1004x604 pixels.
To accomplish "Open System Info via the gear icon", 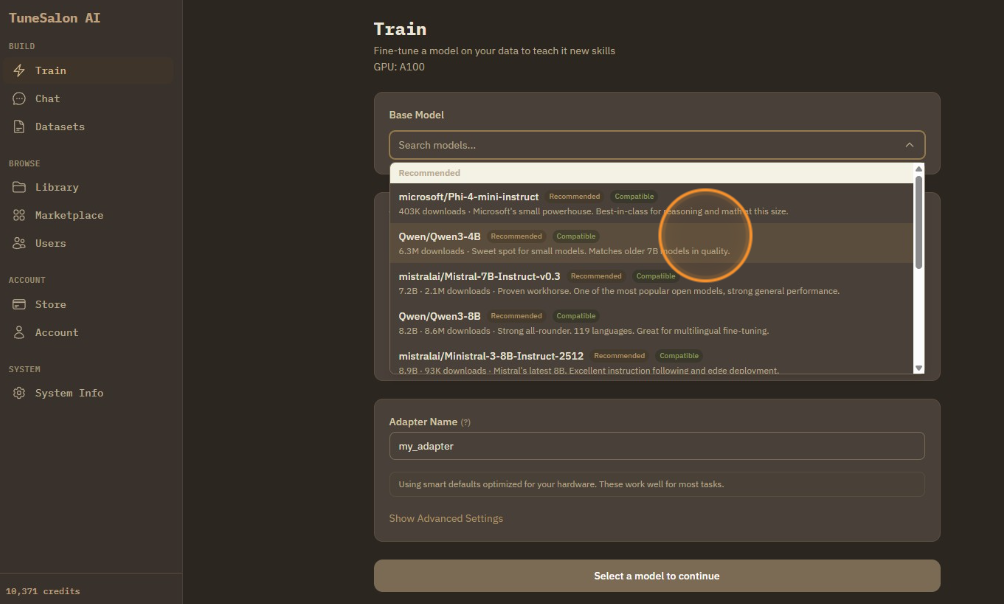I will click(x=20, y=393).
